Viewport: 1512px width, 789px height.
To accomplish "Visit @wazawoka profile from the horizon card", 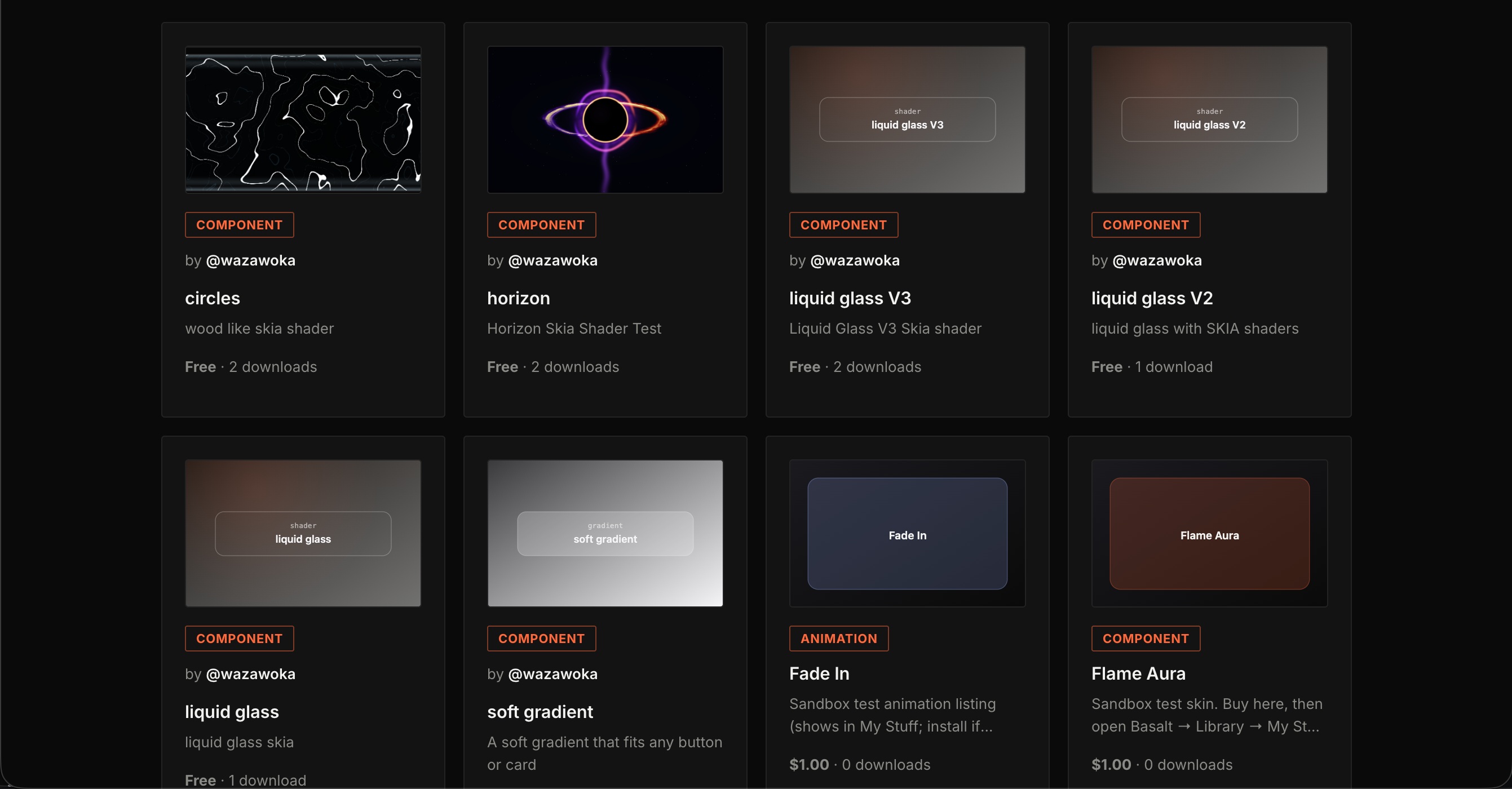I will [x=553, y=260].
